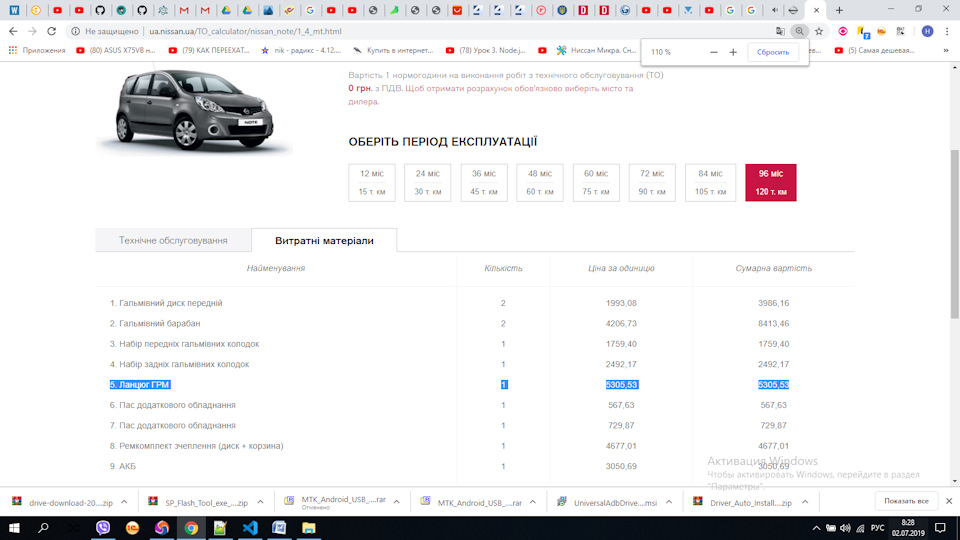The image size is (960, 540).
Task: Open the nik - радикс bookmark
Action: click(x=301, y=50)
